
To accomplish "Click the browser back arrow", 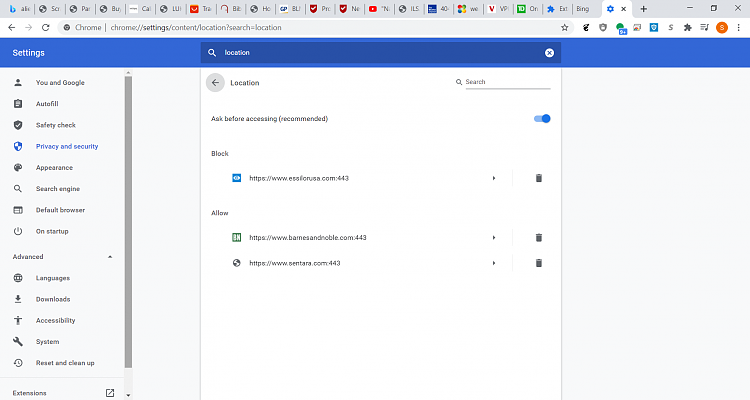I will tap(11, 28).
